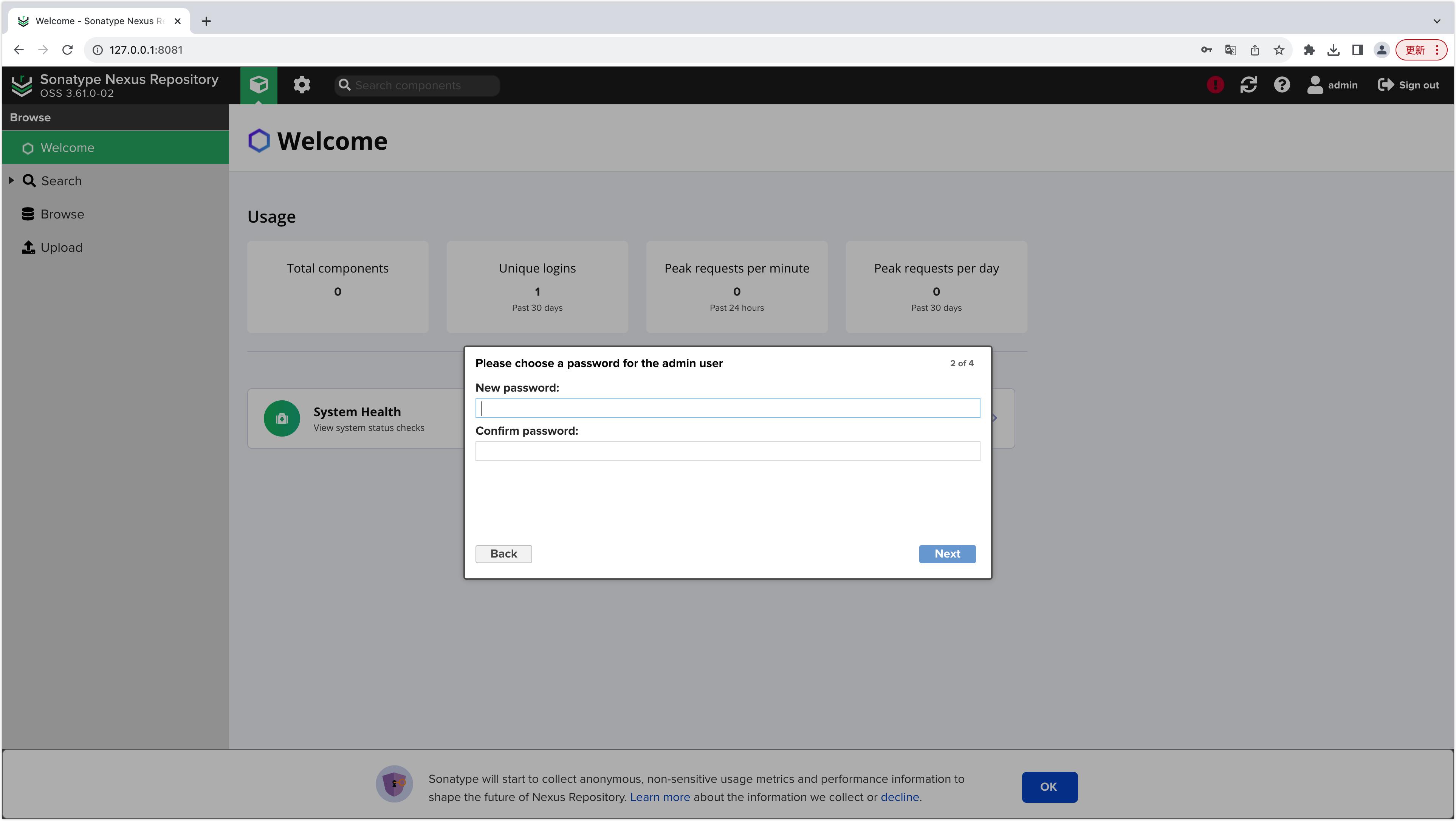Go back with the browser back arrow
Viewport: 1456px width, 821px height.
pos(19,50)
